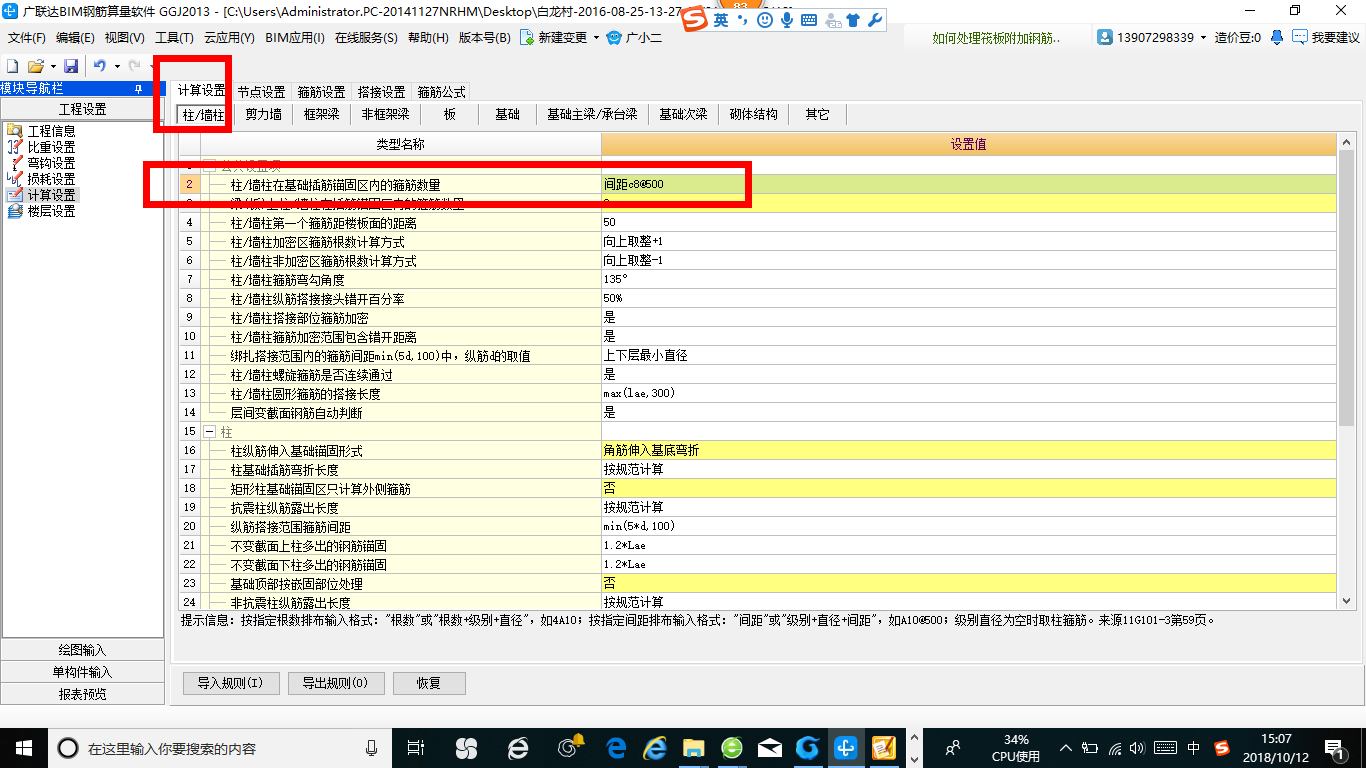
Task: Click the Sogou microphone voice input icon
Action: click(x=787, y=20)
